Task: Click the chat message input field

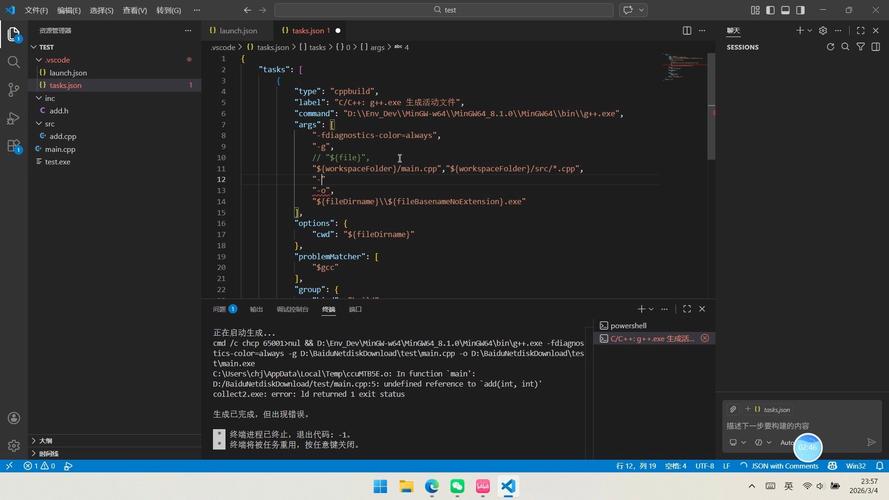Action: point(801,426)
